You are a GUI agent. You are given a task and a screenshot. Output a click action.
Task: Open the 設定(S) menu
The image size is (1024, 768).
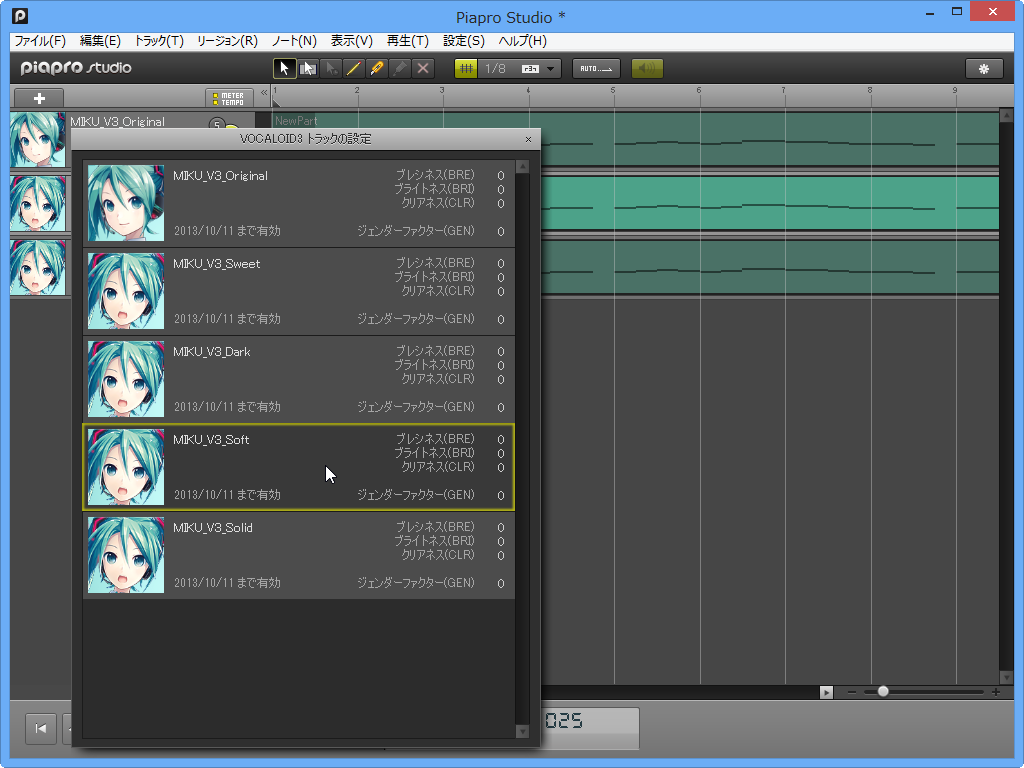coord(464,41)
